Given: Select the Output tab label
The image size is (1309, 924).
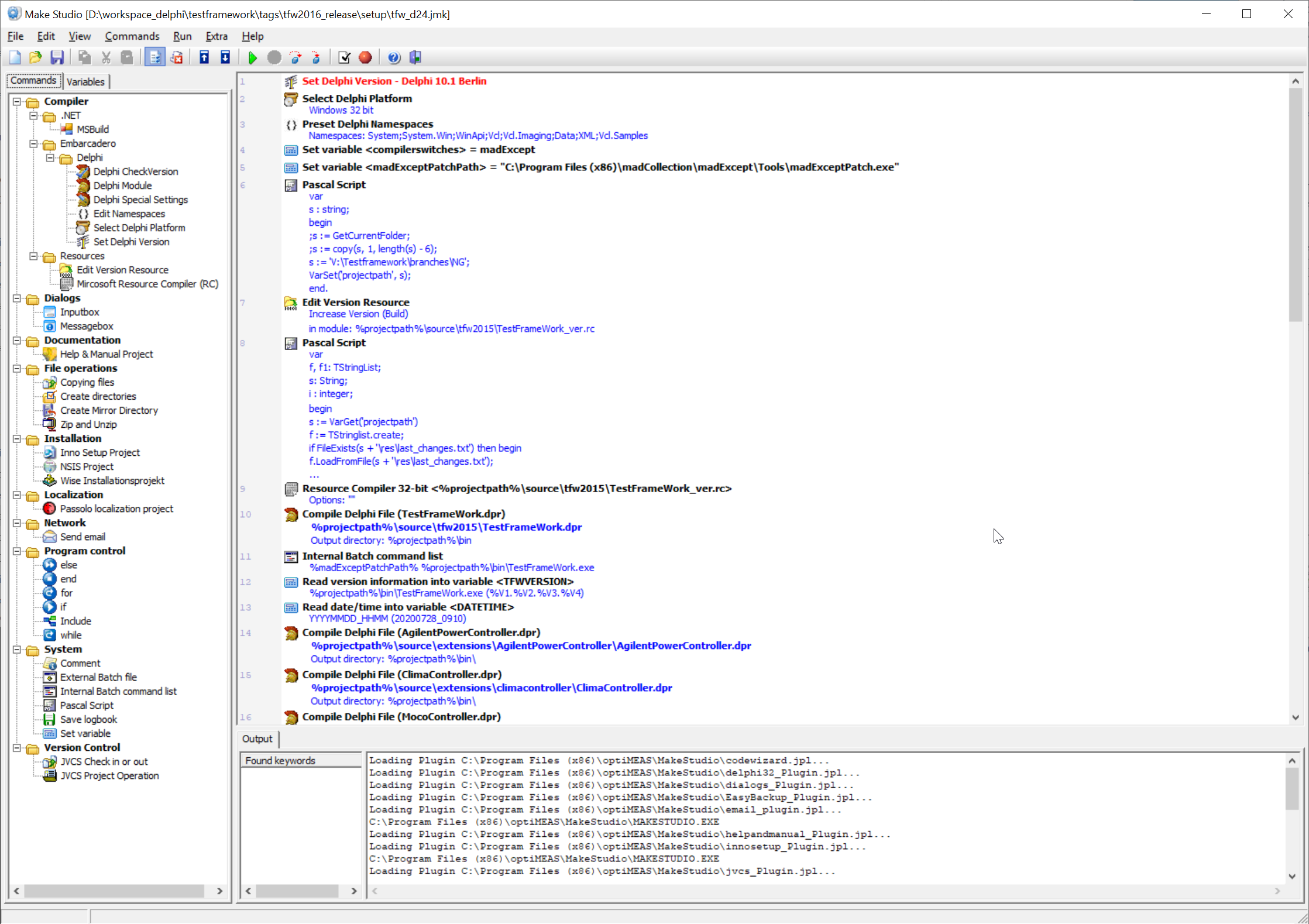Looking at the screenshot, I should [256, 738].
